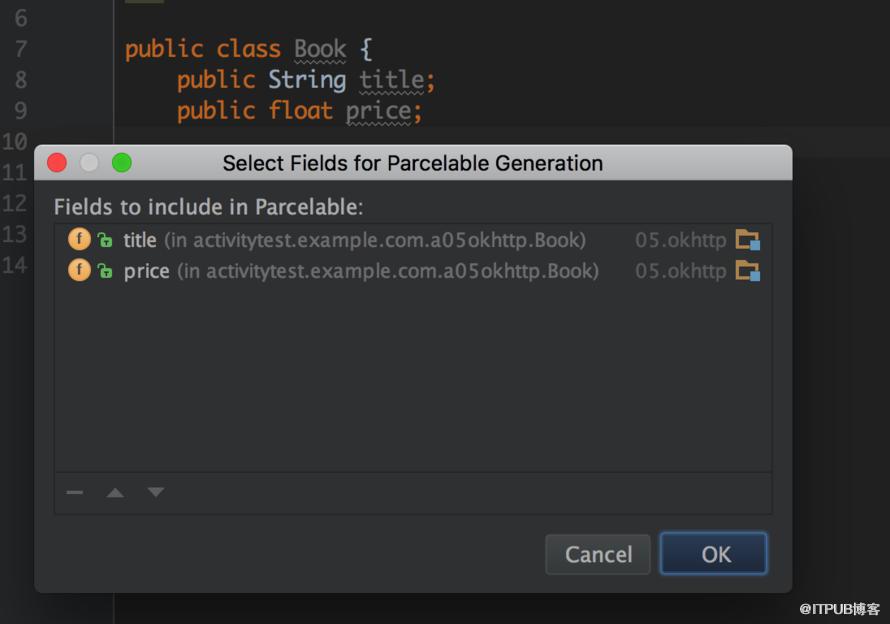Screen dimensions: 890x624
Task: Click the green lock icon beside title
Action: click(104, 240)
